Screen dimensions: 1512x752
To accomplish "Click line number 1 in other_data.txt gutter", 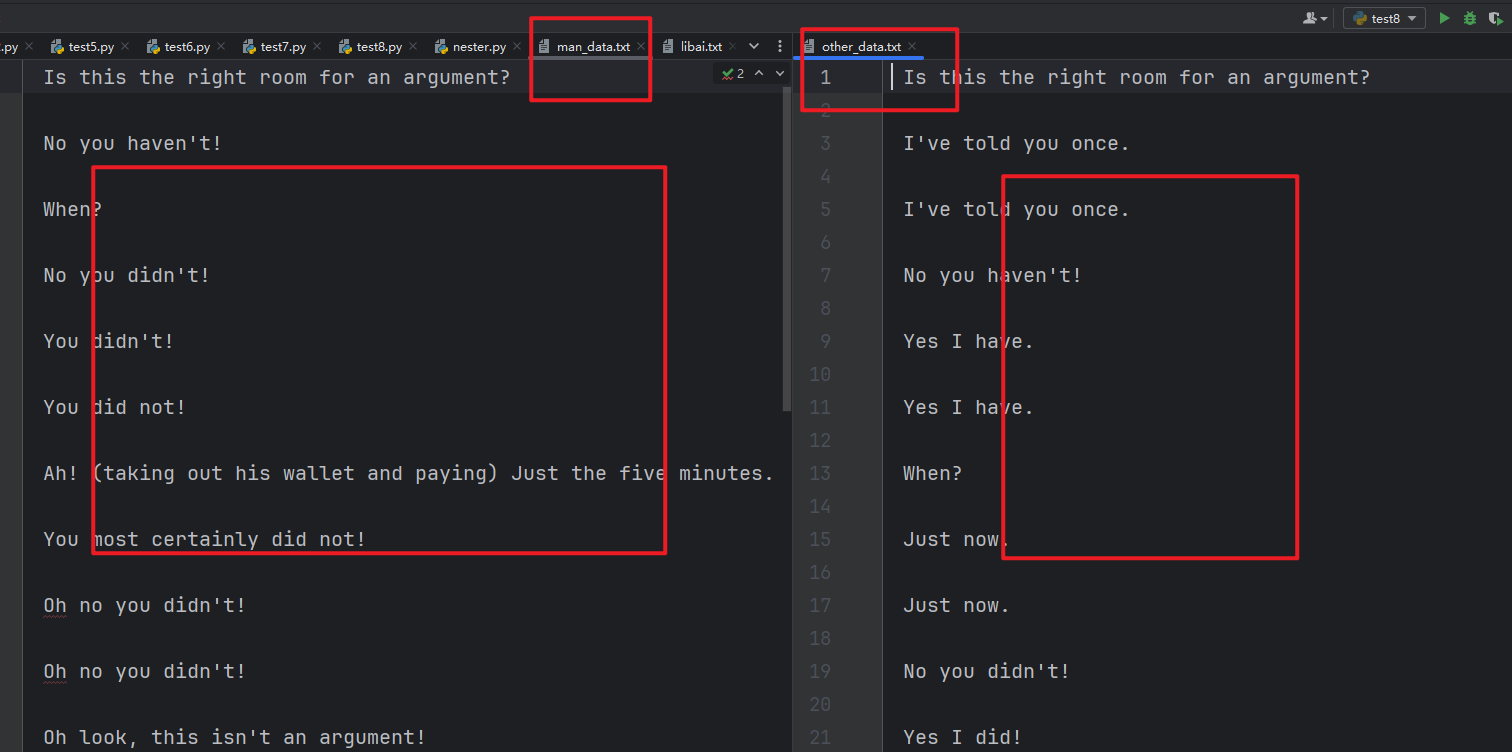I will point(826,77).
